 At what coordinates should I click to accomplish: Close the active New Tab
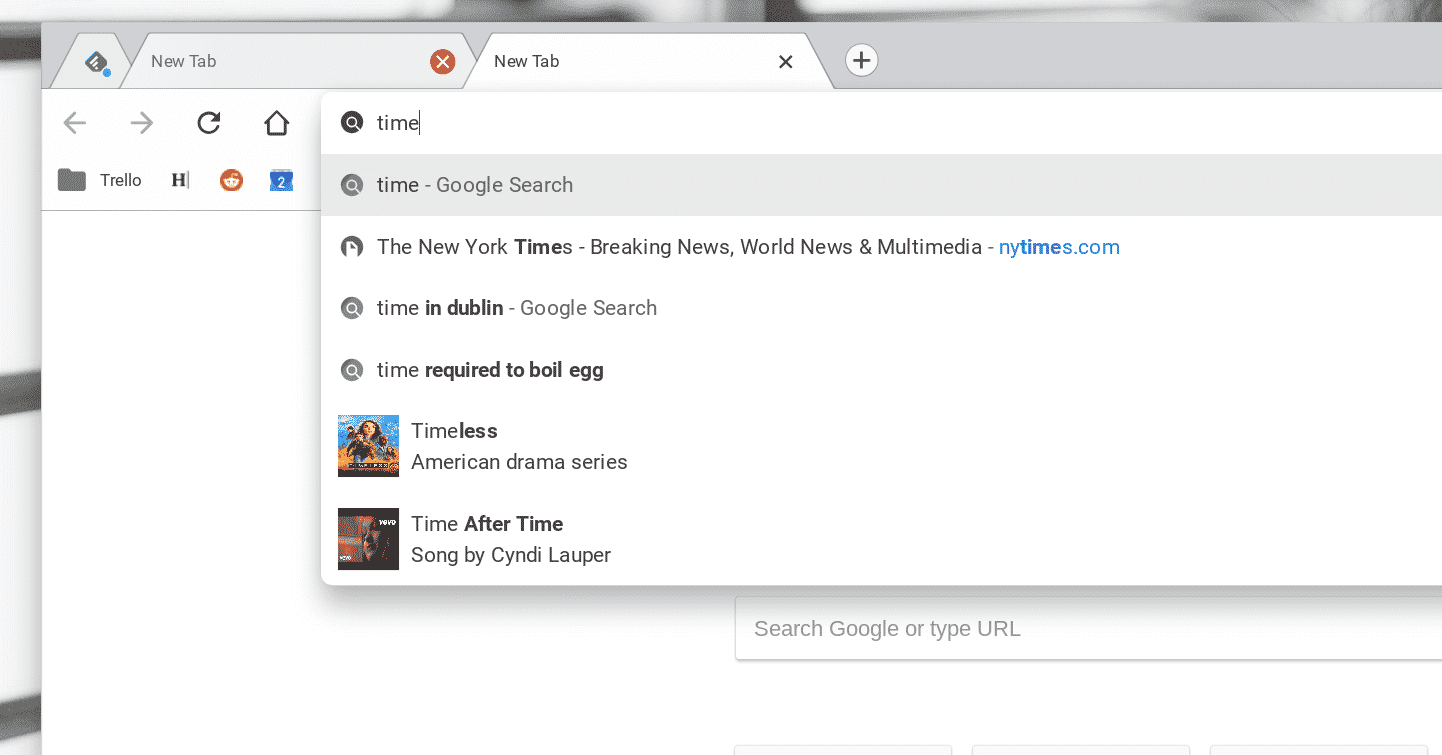coord(785,62)
